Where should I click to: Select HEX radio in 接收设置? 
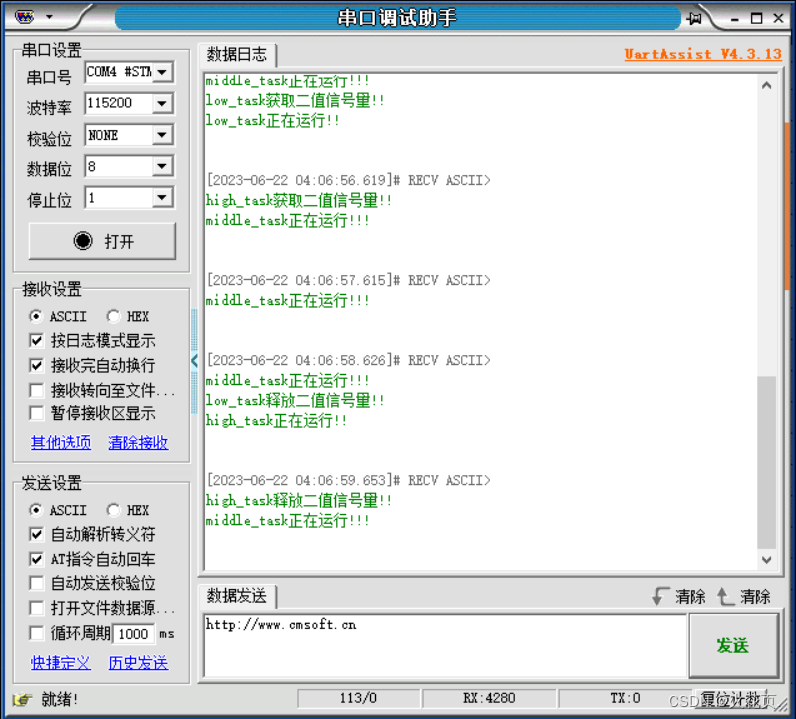(x=113, y=316)
